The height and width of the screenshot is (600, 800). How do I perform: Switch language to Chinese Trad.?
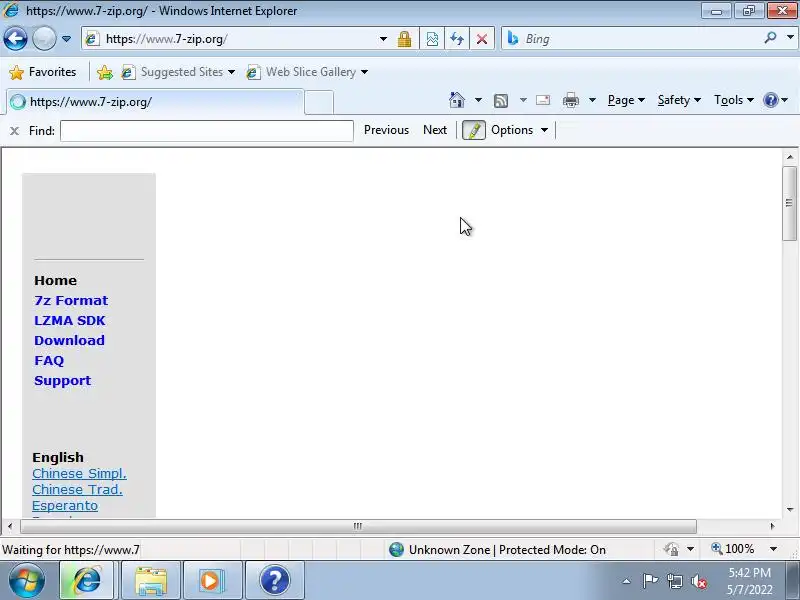tap(77, 489)
